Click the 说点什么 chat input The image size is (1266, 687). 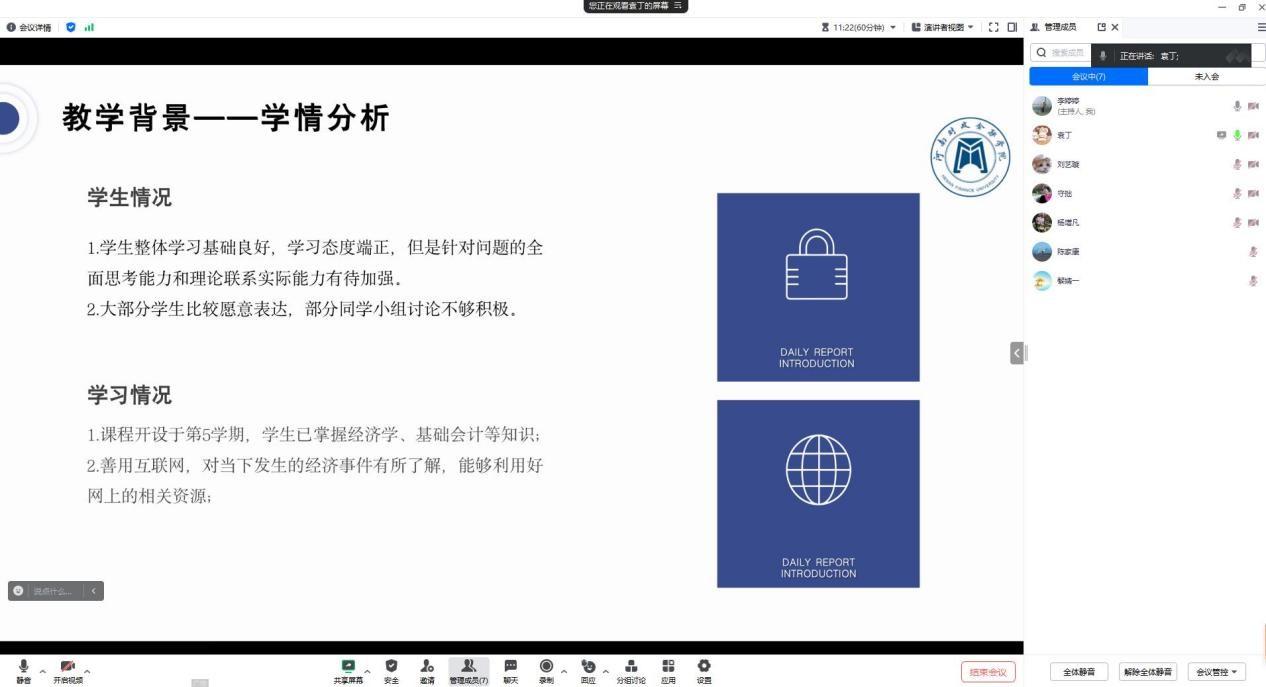[52, 591]
